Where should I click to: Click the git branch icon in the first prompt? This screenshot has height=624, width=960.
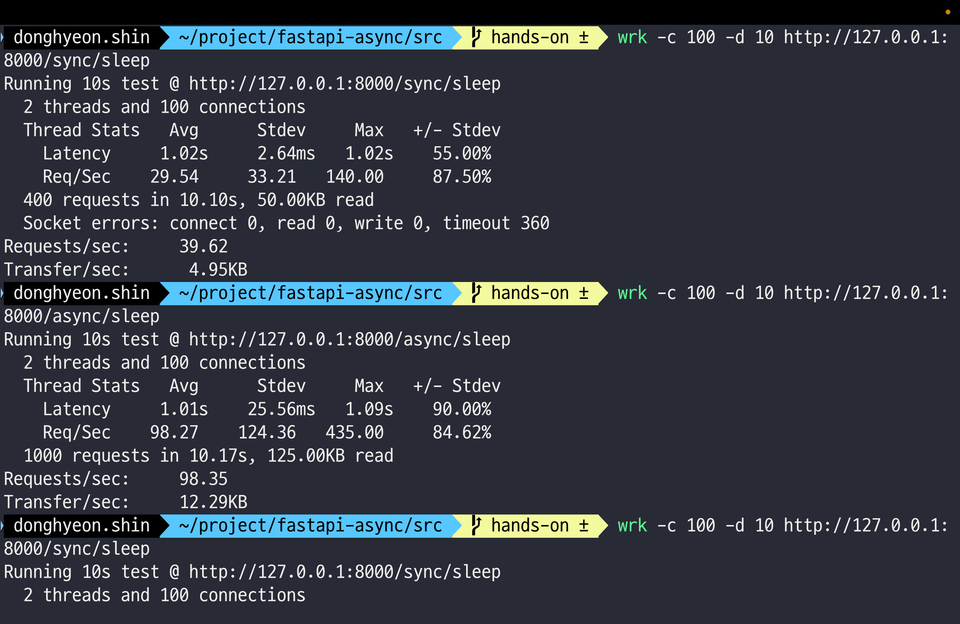[x=476, y=37]
